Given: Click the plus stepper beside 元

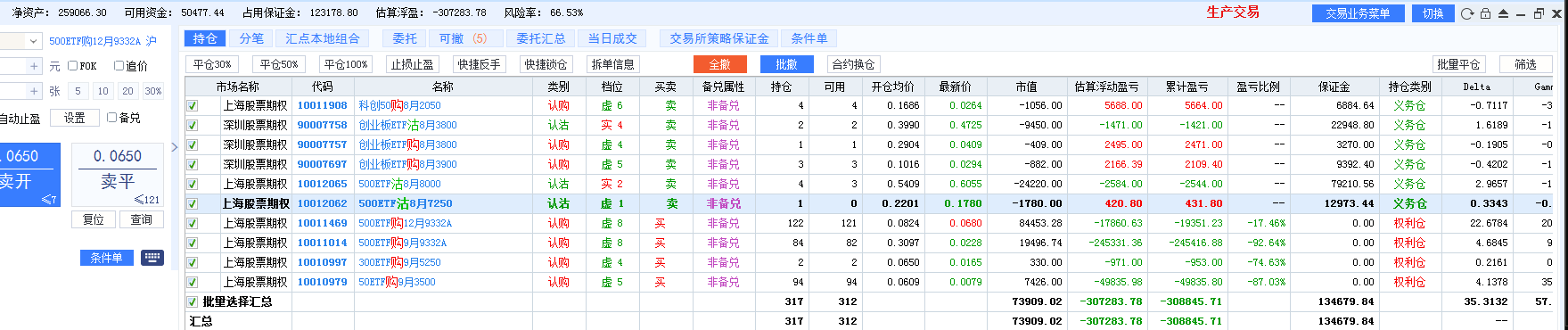Looking at the screenshot, I should 34,66.
